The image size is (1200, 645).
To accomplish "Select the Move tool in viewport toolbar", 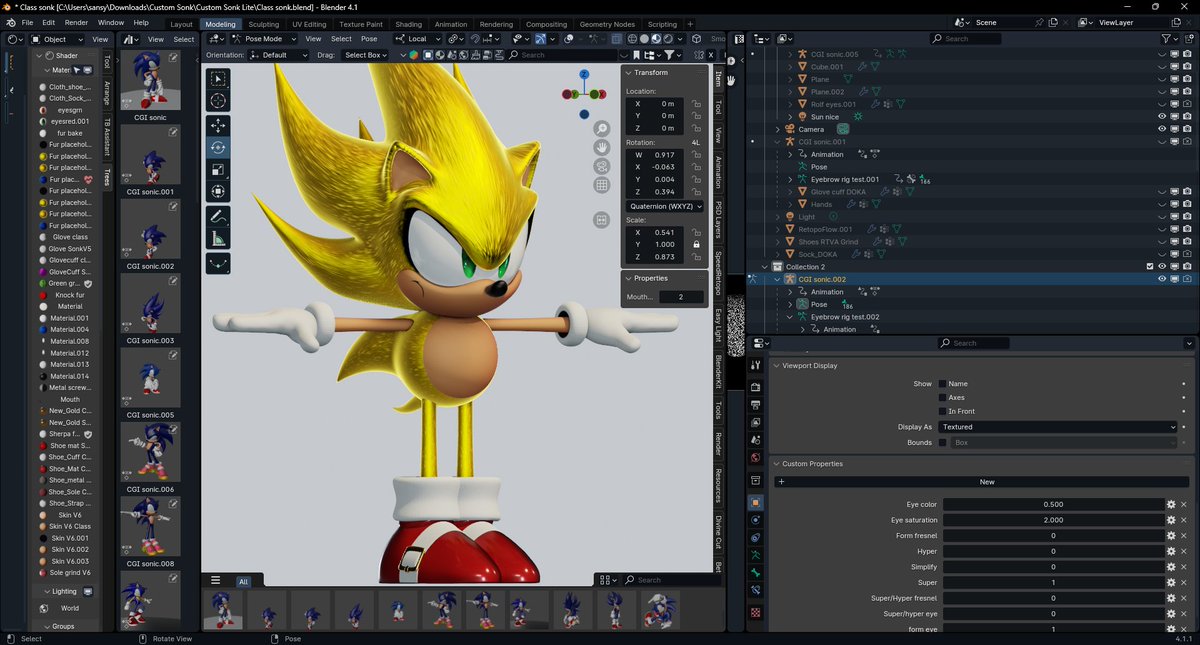I will pyautogui.click(x=218, y=126).
